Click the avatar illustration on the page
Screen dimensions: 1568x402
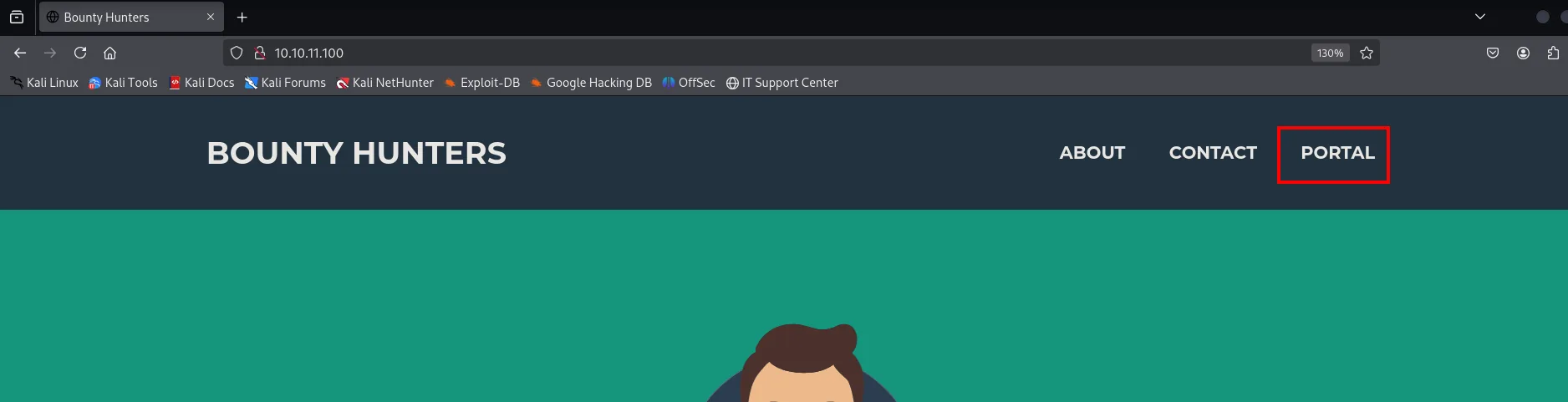click(x=802, y=364)
